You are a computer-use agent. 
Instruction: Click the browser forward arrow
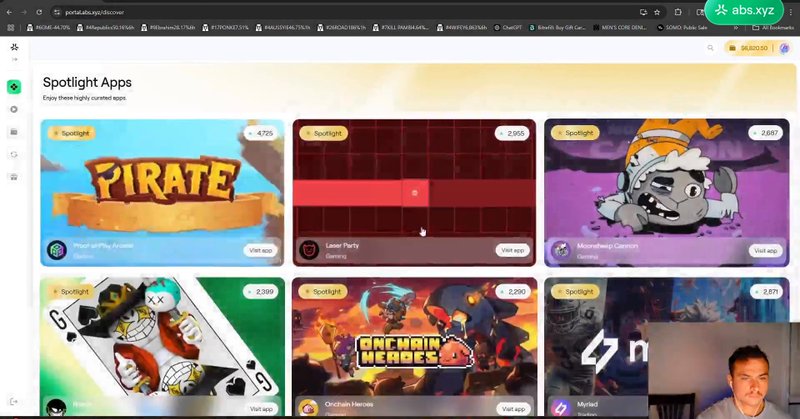coord(24,12)
